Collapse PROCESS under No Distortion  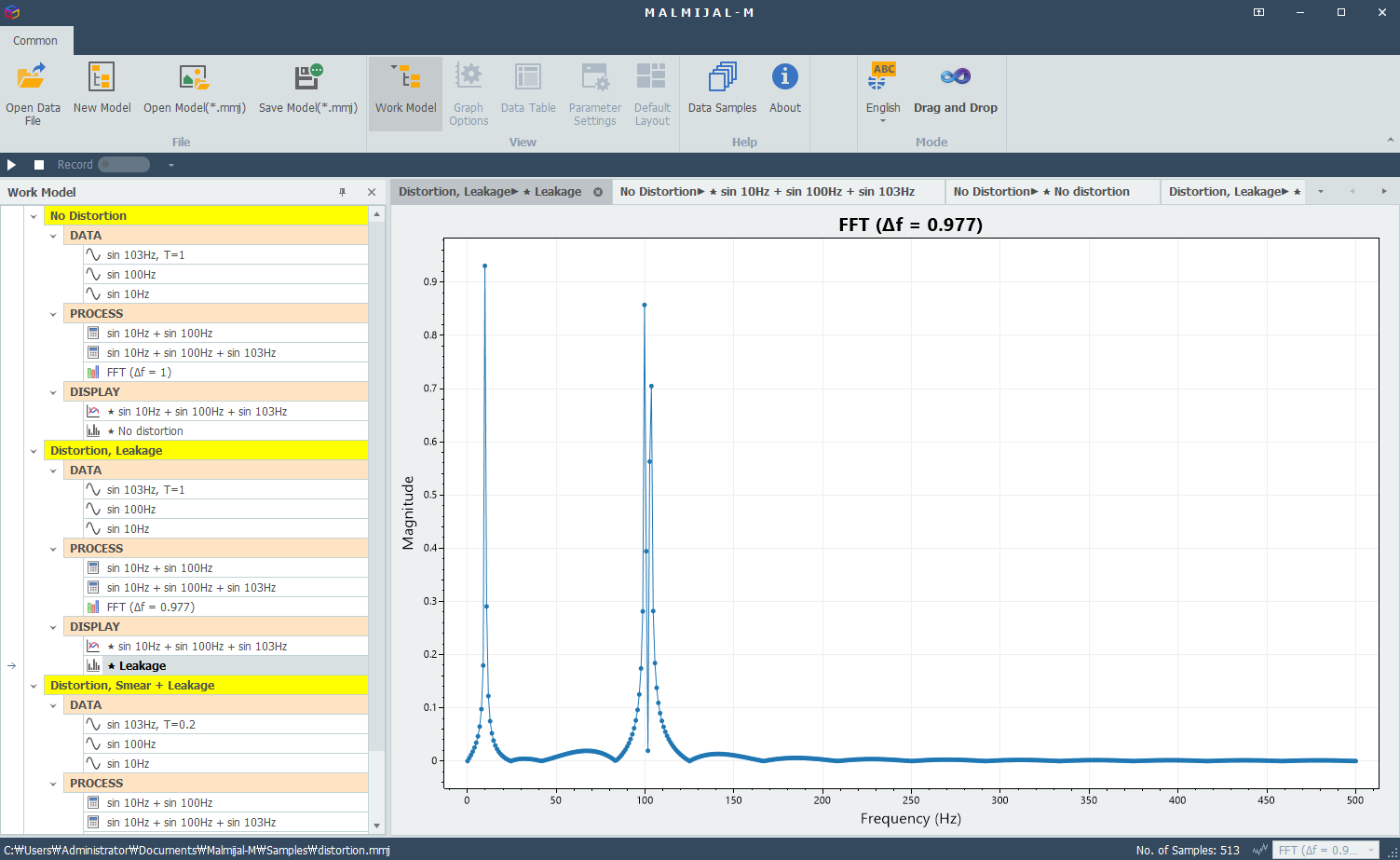53,314
